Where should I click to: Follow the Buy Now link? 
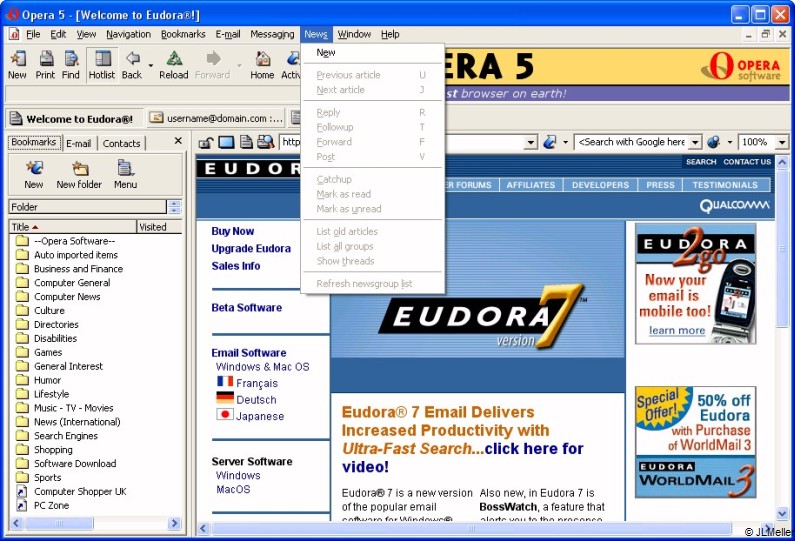233,231
